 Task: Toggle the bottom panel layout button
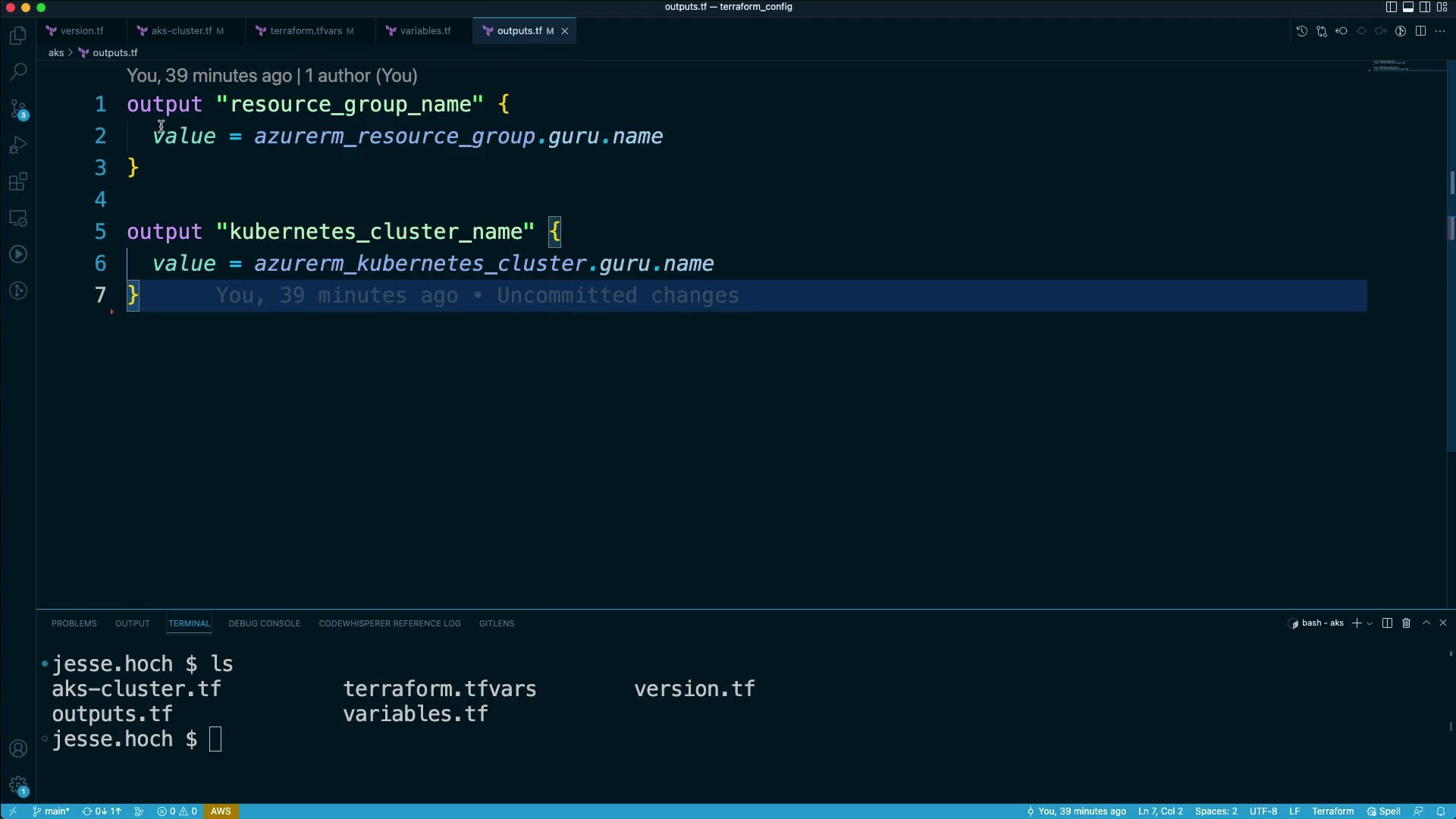point(1408,7)
